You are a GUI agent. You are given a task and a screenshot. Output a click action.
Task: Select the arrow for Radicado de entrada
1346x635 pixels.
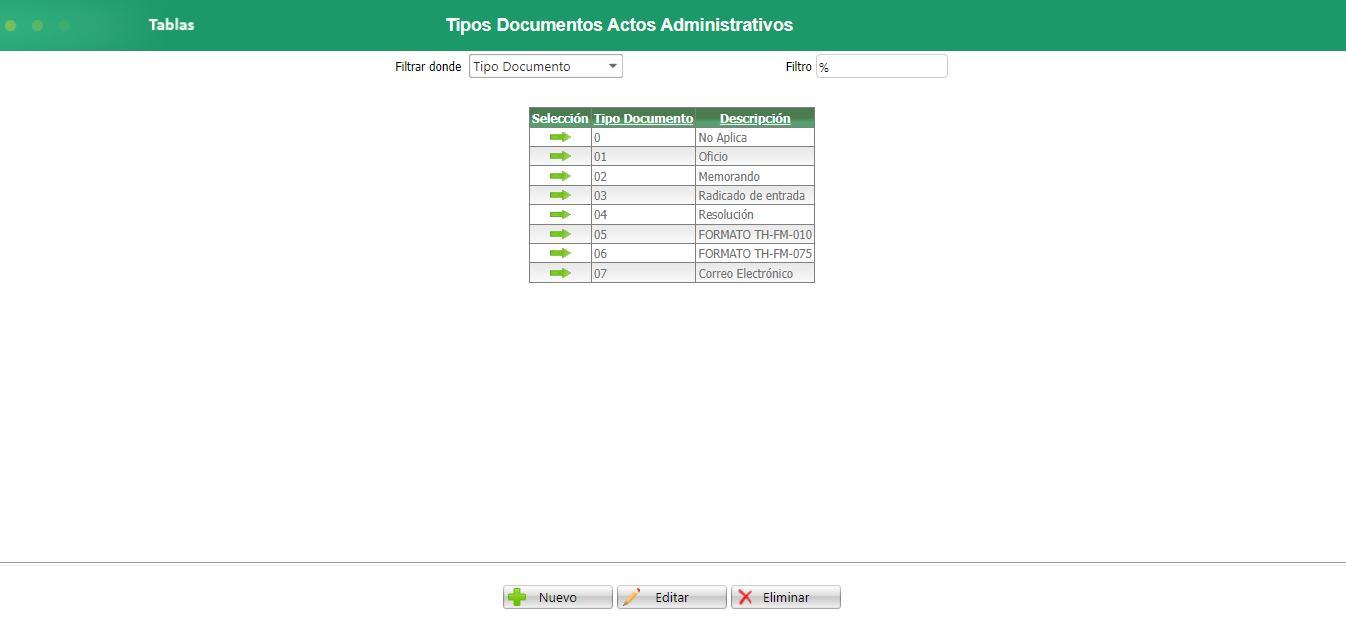pos(560,195)
